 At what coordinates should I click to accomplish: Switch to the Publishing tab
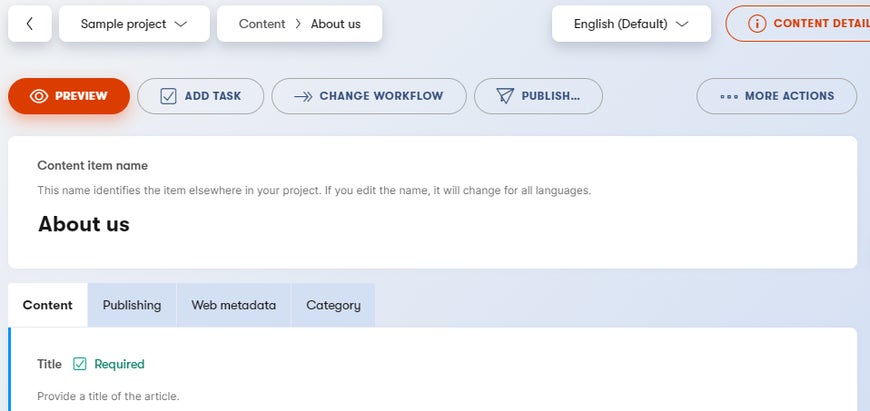132,305
